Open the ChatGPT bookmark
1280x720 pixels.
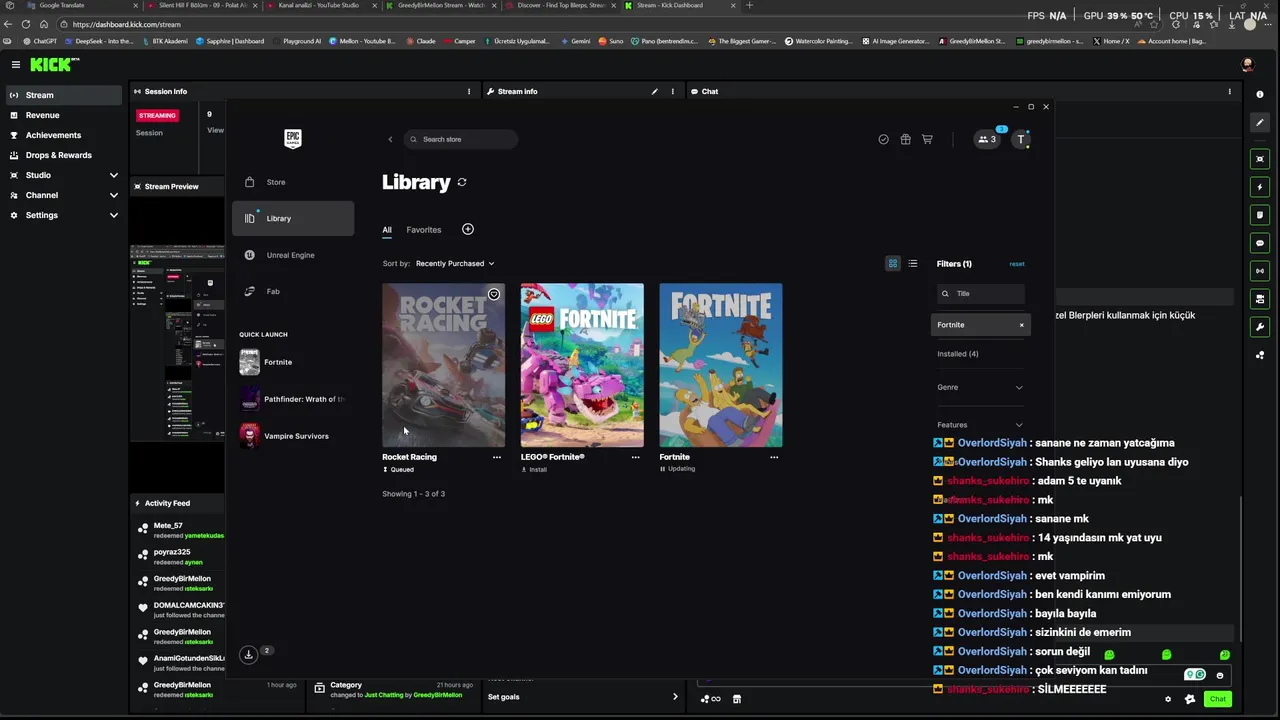40,41
